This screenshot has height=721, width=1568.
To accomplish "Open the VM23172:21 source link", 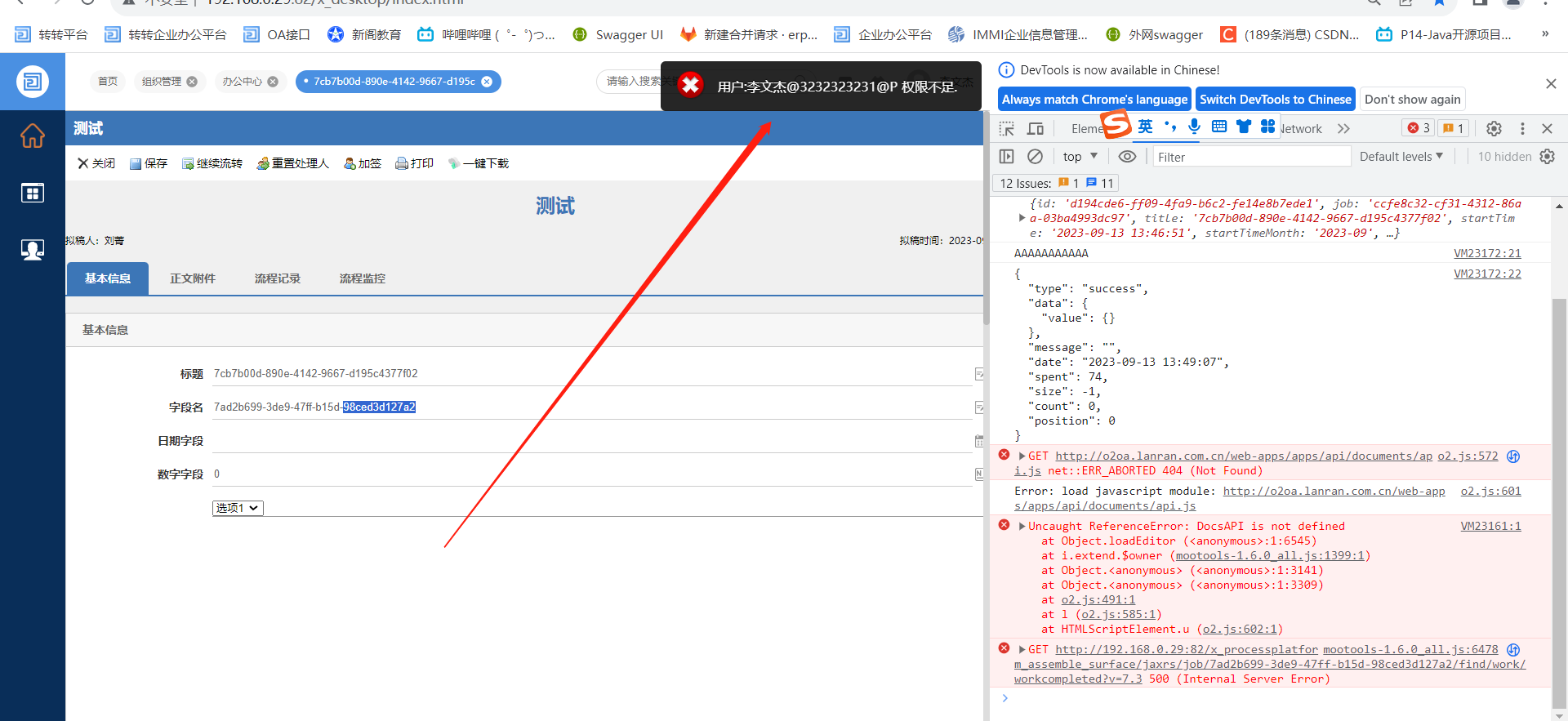I will (x=1487, y=254).
